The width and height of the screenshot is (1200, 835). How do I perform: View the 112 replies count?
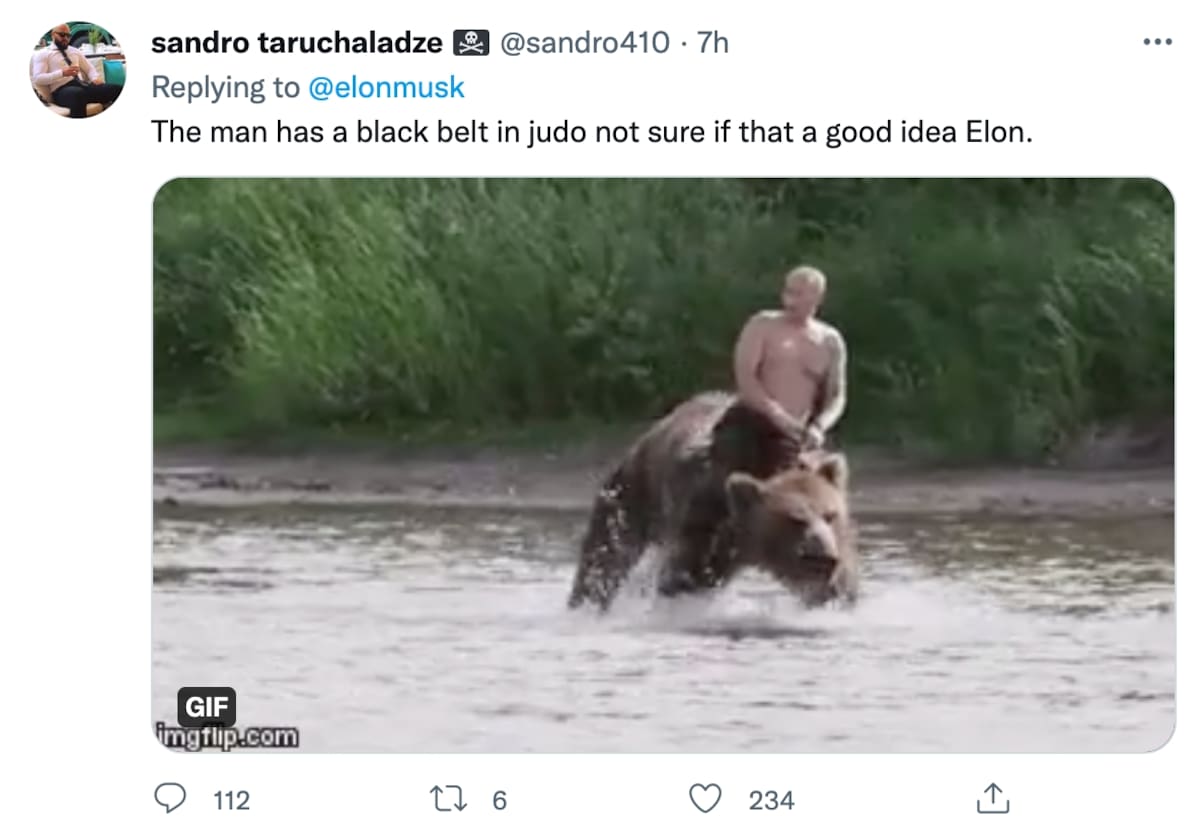point(231,800)
